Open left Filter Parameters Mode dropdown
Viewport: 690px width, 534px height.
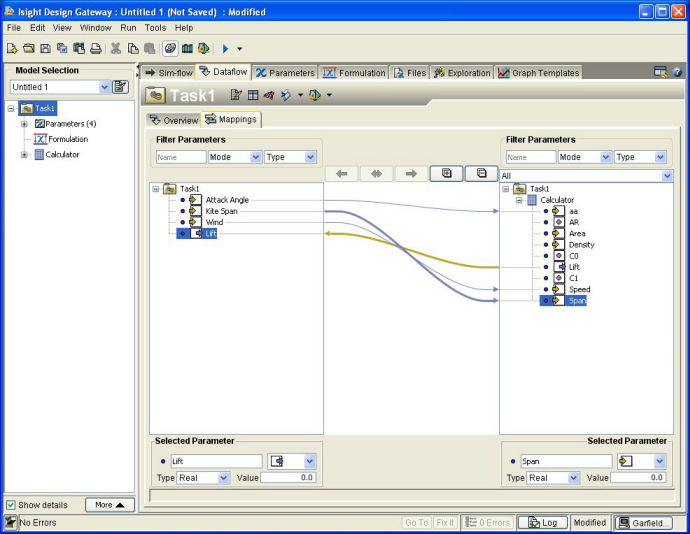click(x=256, y=157)
